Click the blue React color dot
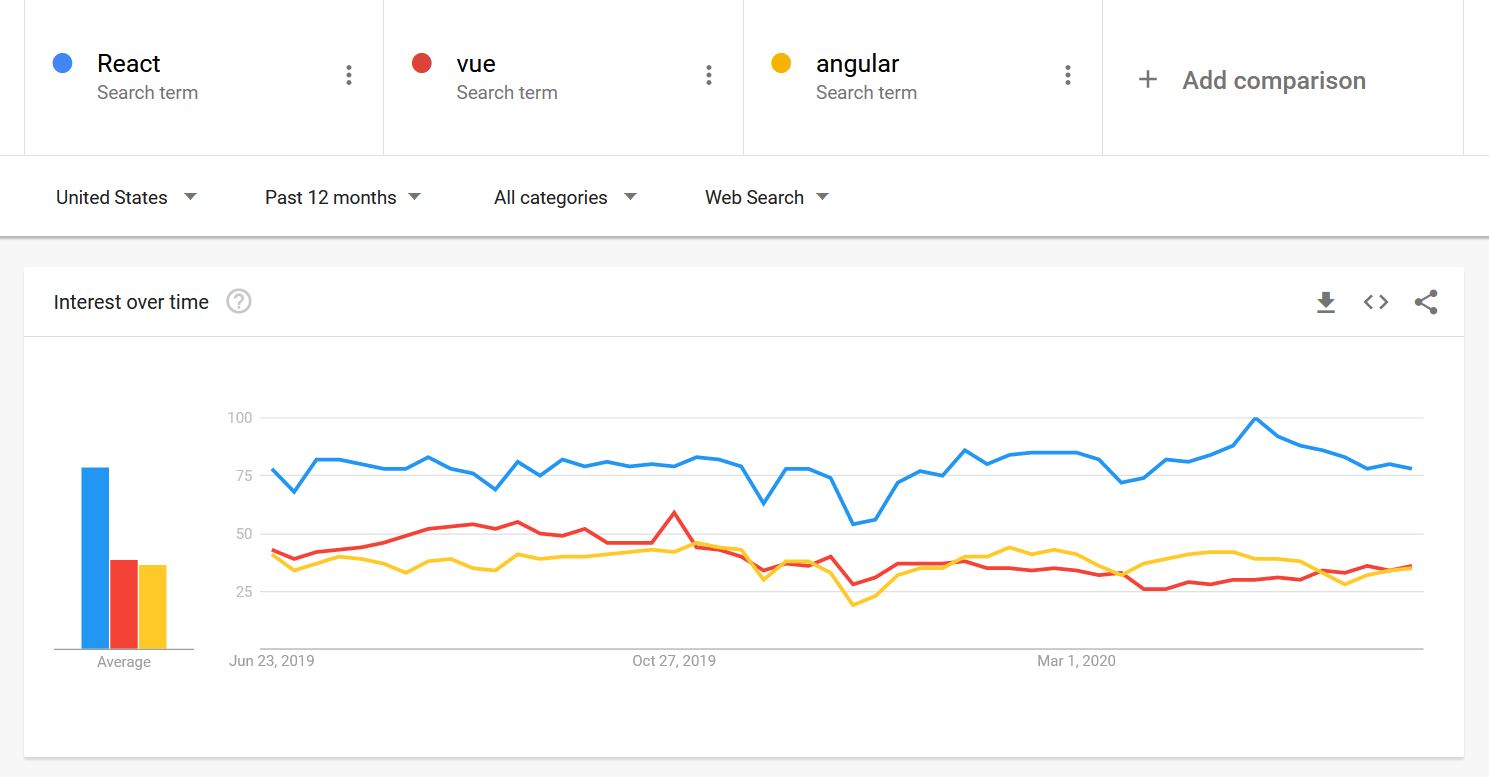The height and width of the screenshot is (777, 1489). point(62,63)
